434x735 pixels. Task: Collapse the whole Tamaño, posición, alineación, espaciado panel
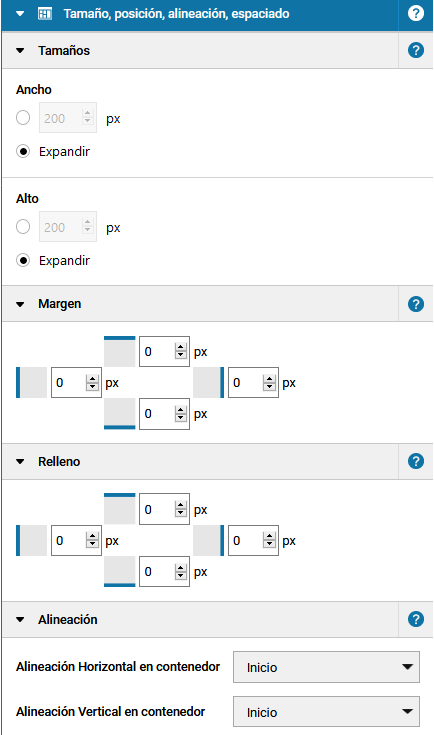(x=20, y=14)
